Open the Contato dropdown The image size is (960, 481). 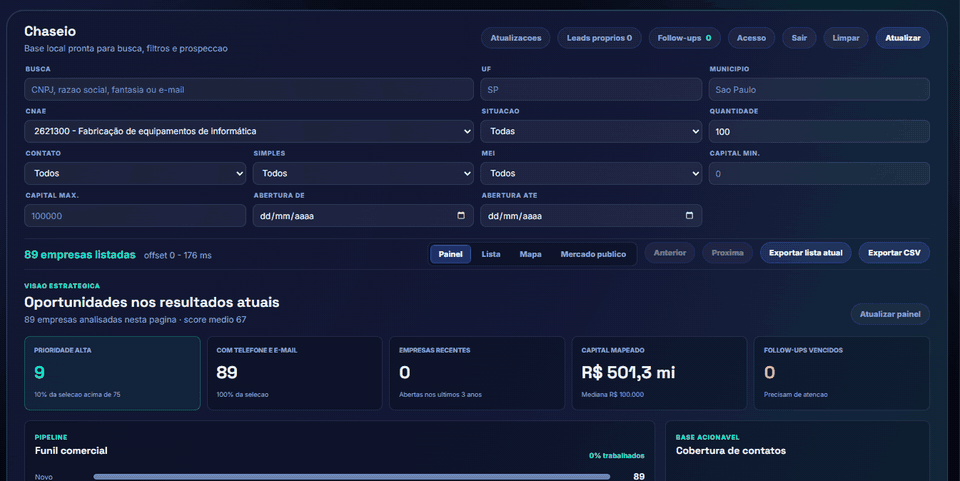coord(135,174)
